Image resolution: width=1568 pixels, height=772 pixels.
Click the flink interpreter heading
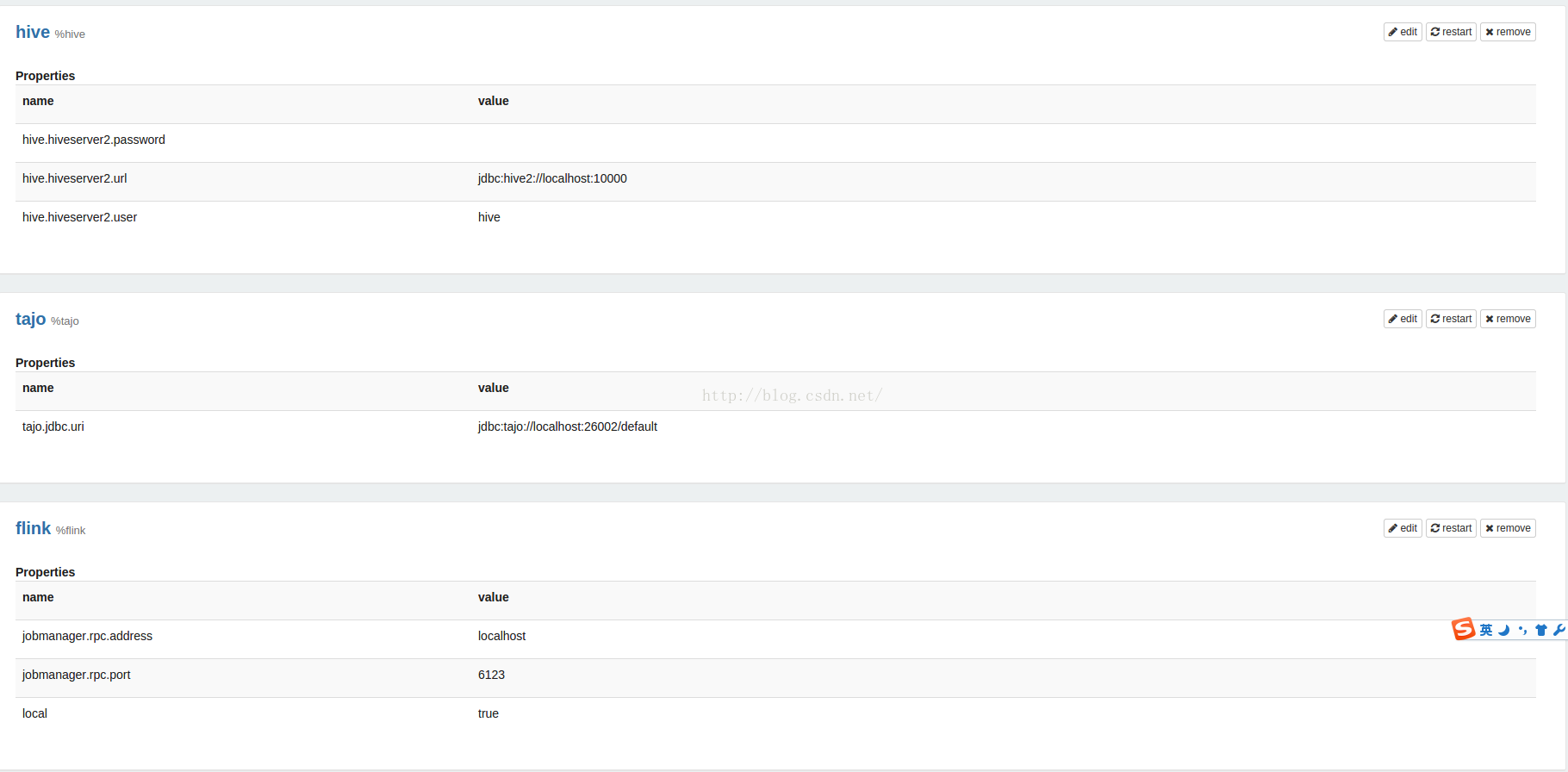(34, 528)
